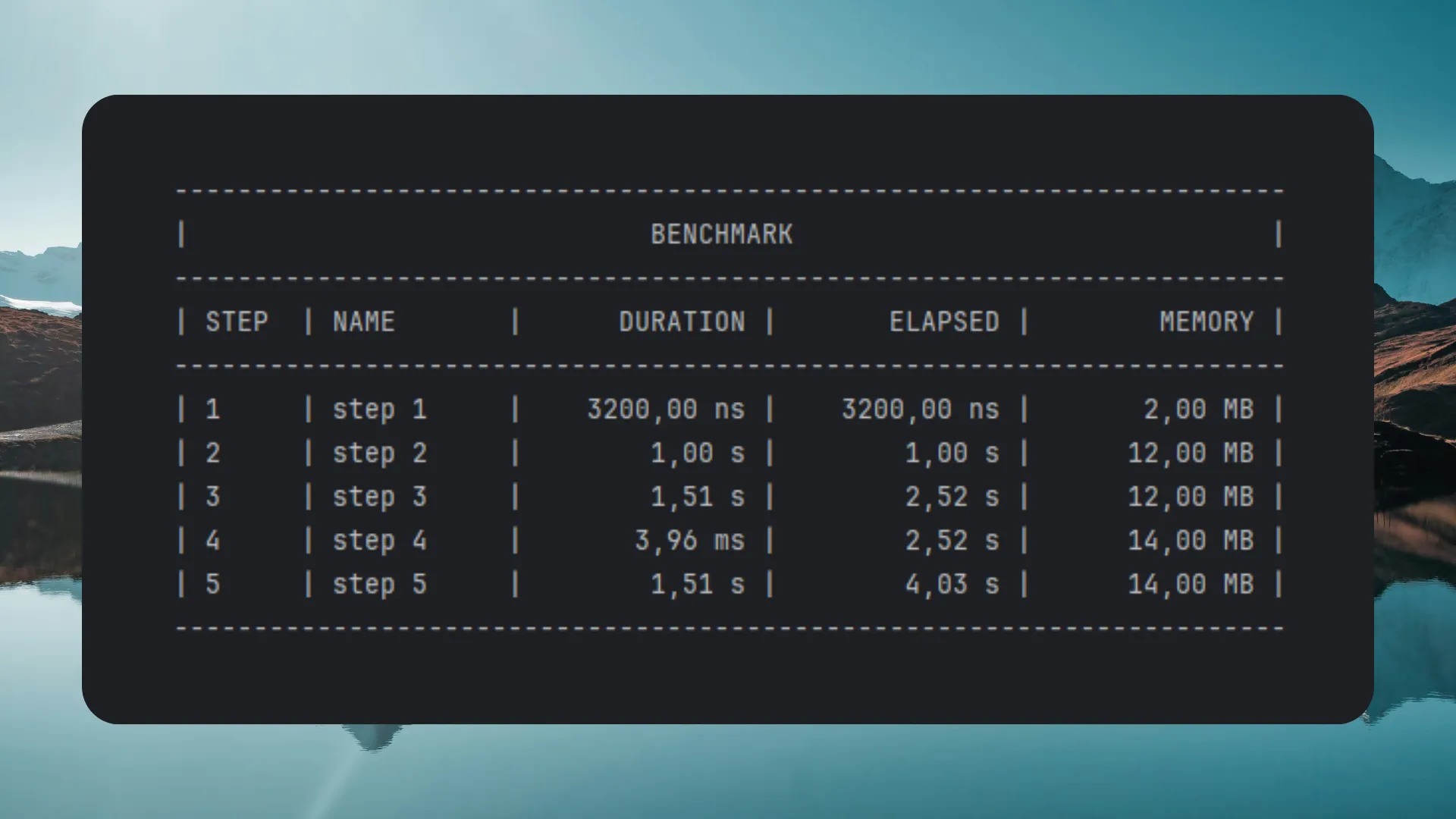Click the MEMORY column header
The height and width of the screenshot is (819, 1456).
(1206, 322)
